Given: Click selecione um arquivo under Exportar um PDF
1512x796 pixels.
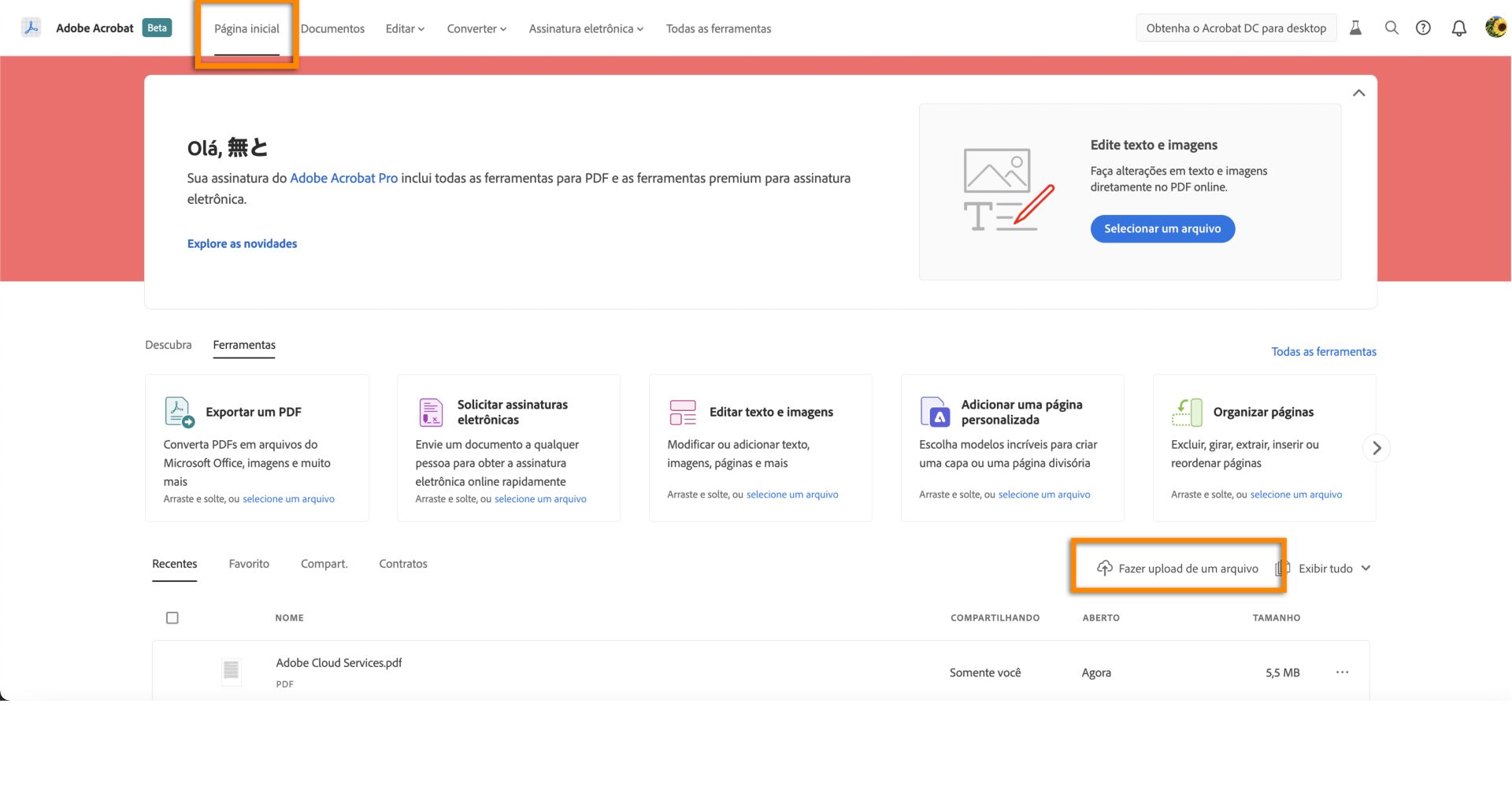Looking at the screenshot, I should click(x=288, y=499).
